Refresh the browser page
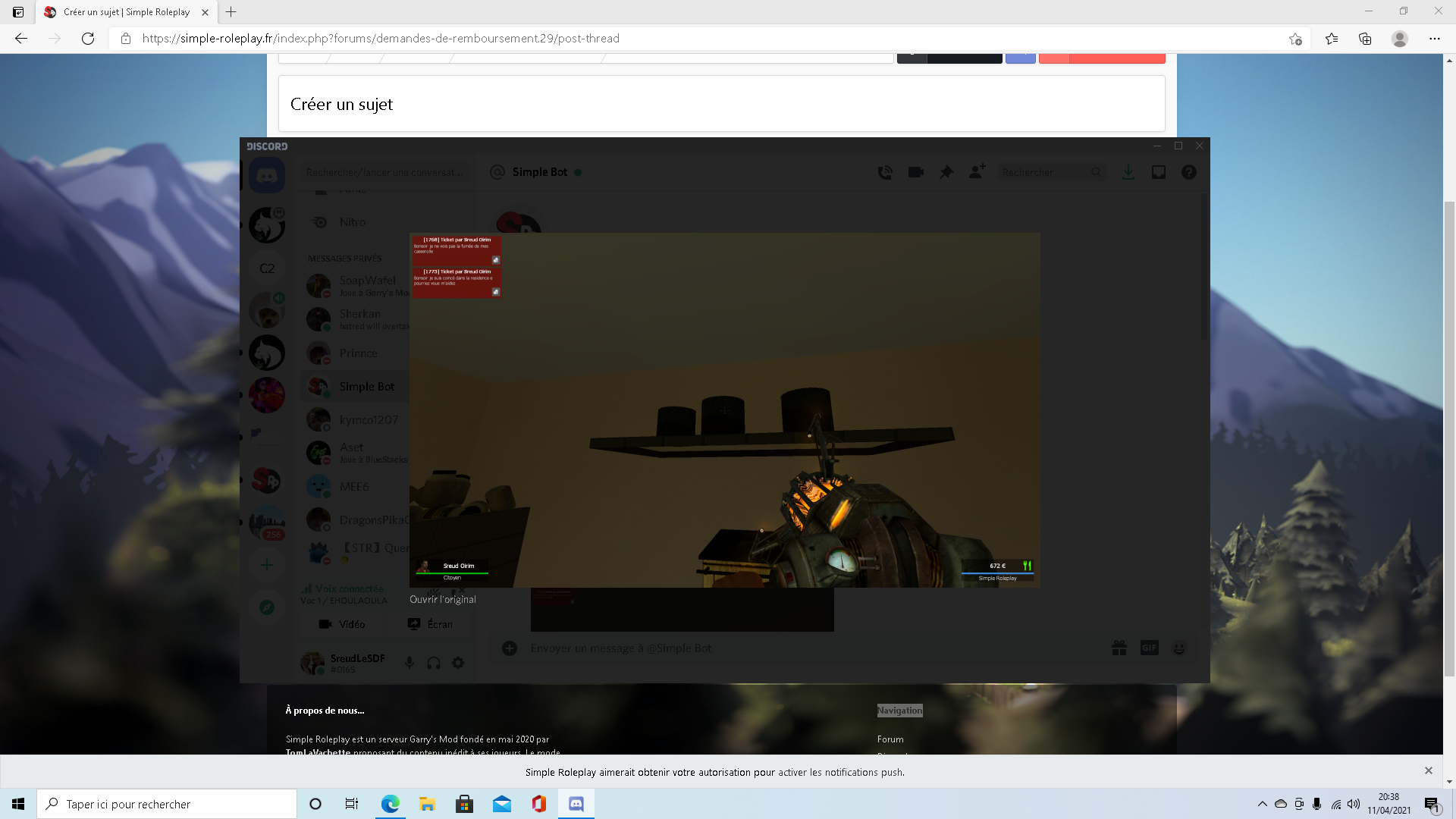Image resolution: width=1456 pixels, height=819 pixels. pos(88,39)
